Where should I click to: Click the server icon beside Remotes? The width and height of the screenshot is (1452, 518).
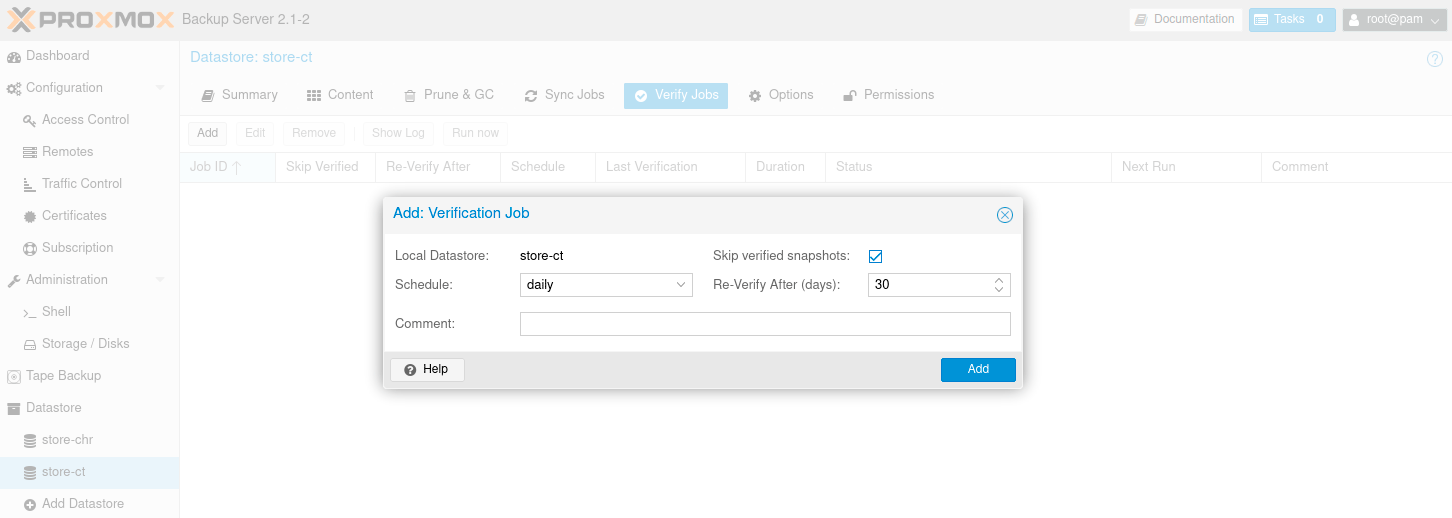point(30,152)
